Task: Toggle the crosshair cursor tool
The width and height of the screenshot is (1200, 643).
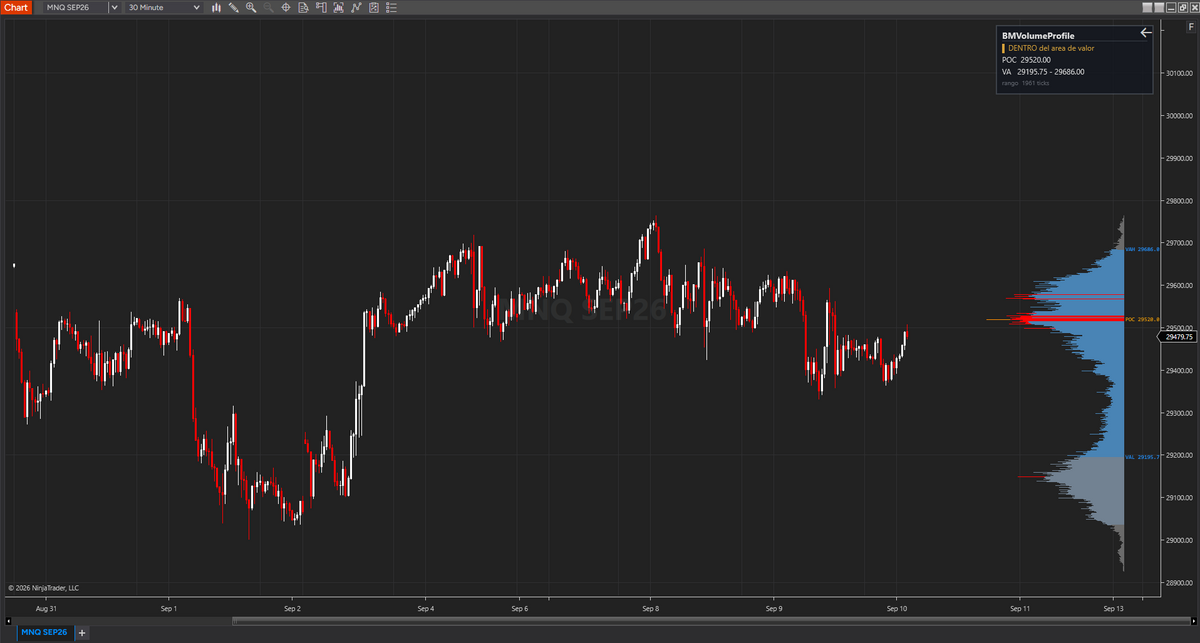Action: click(286, 7)
